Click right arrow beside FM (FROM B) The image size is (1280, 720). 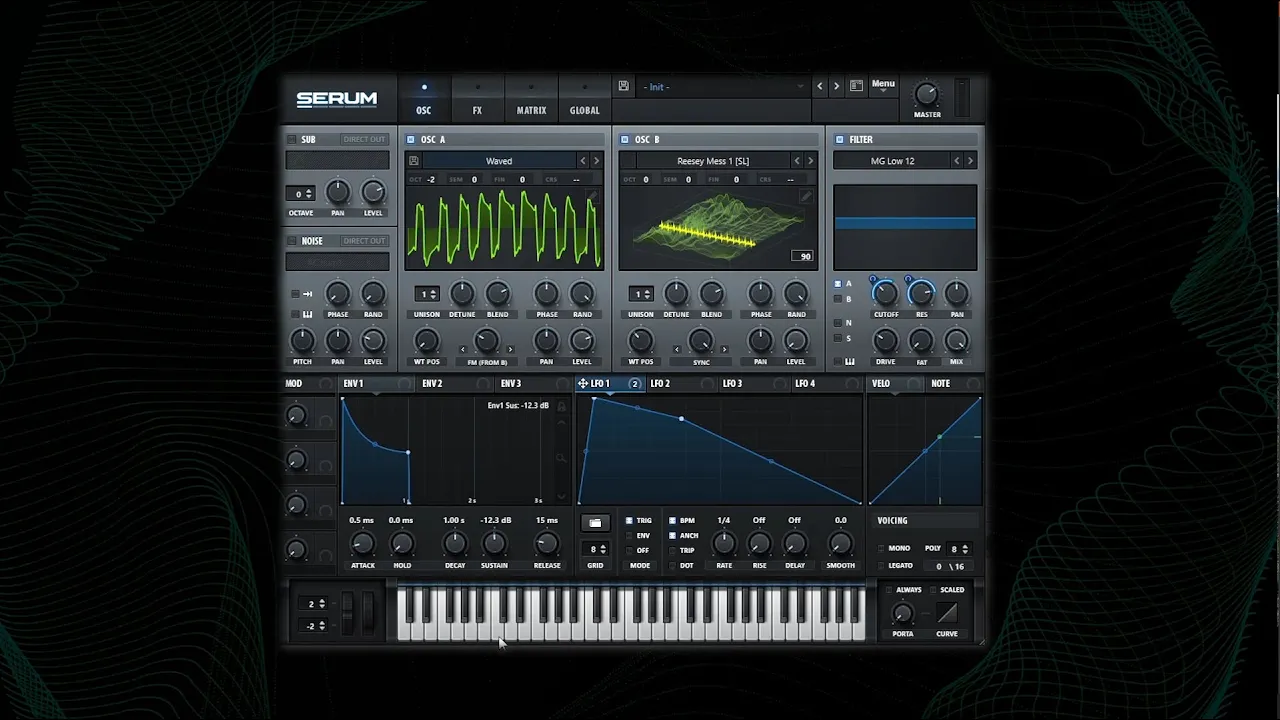pos(510,349)
